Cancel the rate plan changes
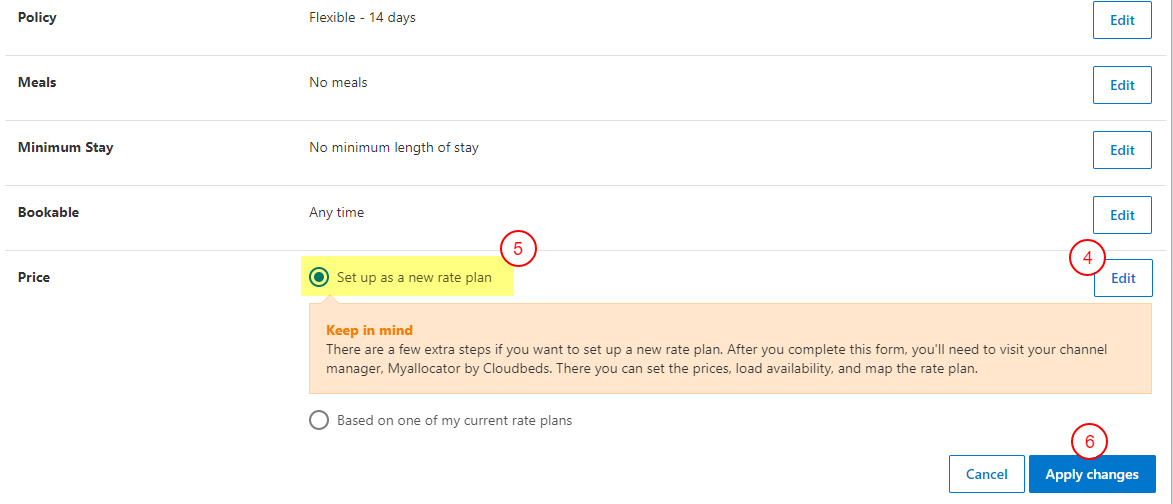The width and height of the screenshot is (1173, 504). (986, 474)
